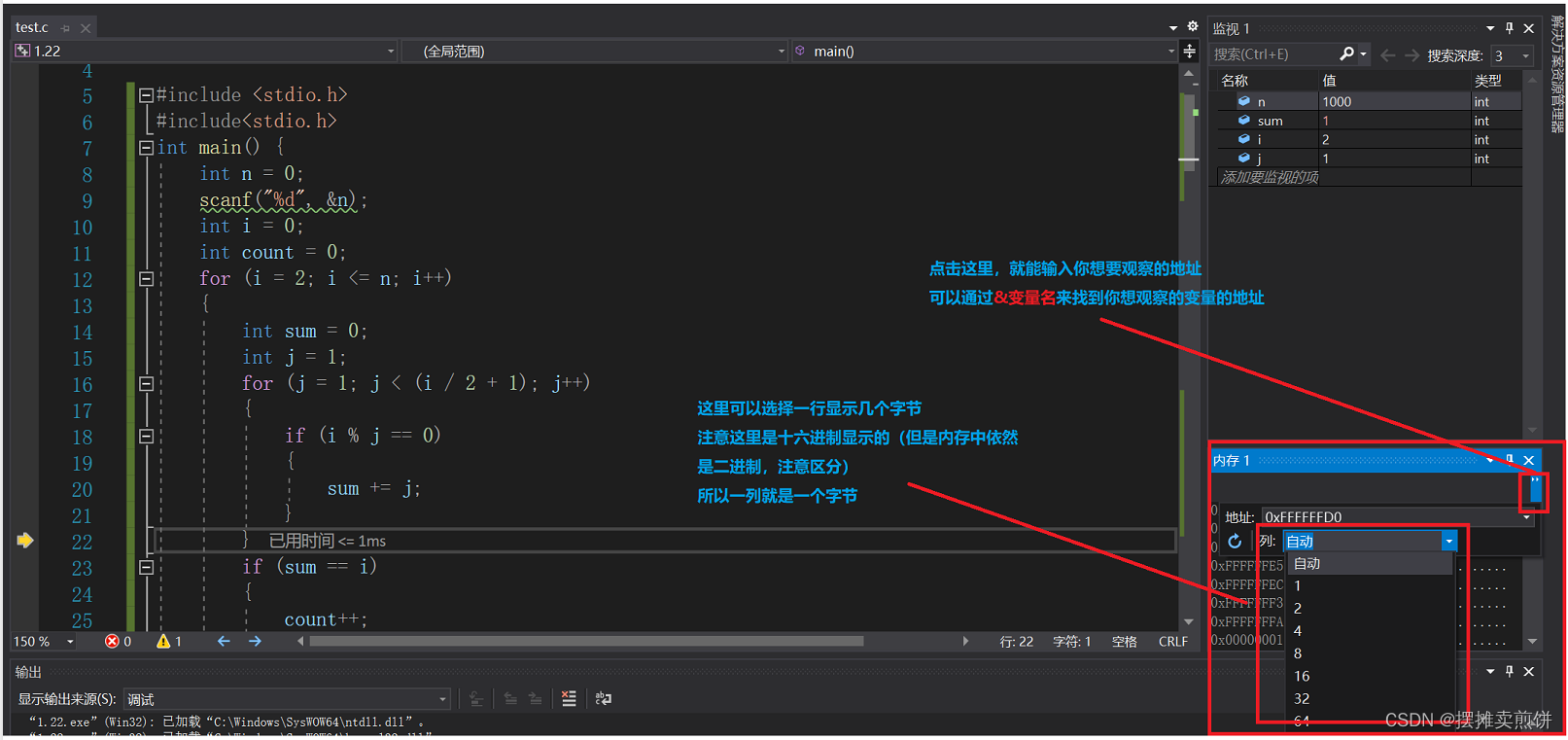The height and width of the screenshot is (740, 1568).
Task: Collapse the if (sum == i) block
Action: [146, 567]
